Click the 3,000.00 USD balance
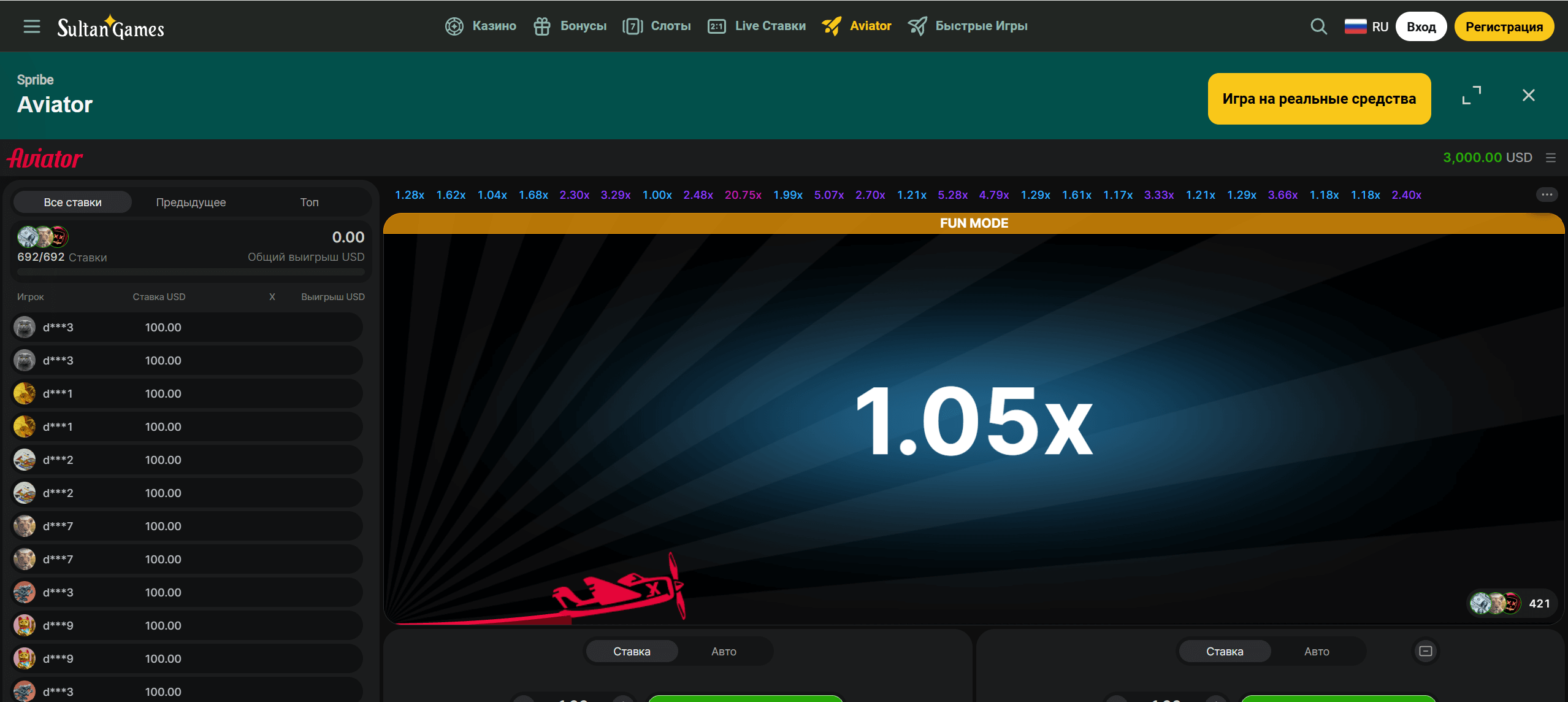 tap(1488, 158)
